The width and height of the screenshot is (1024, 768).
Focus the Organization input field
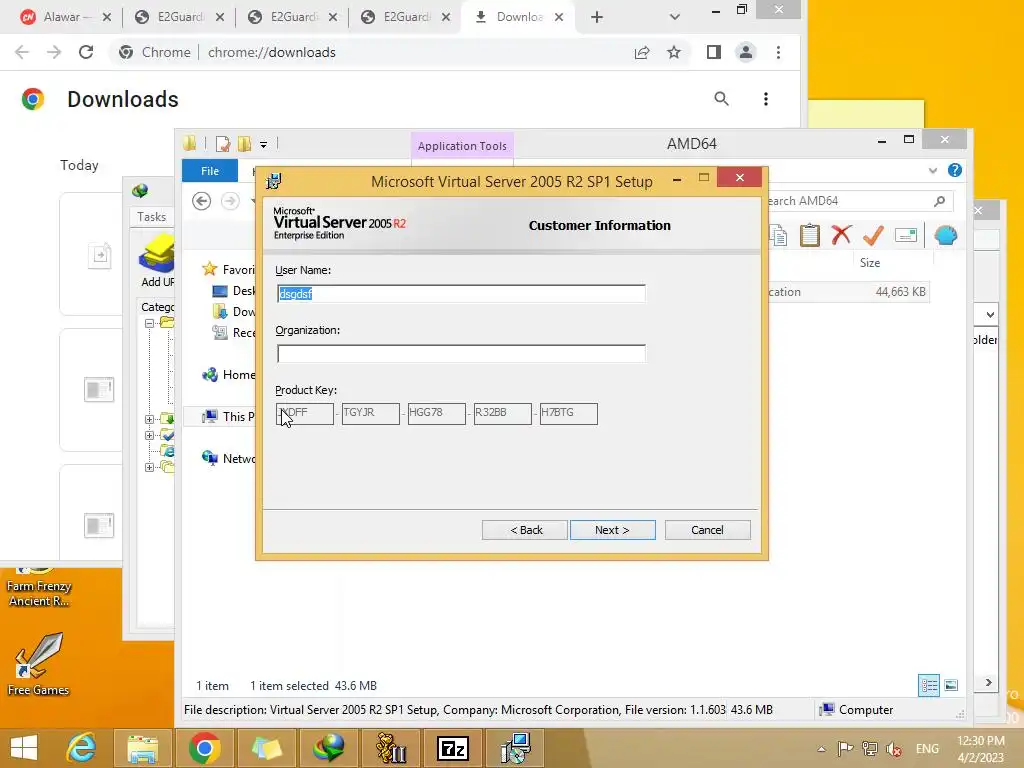point(461,353)
